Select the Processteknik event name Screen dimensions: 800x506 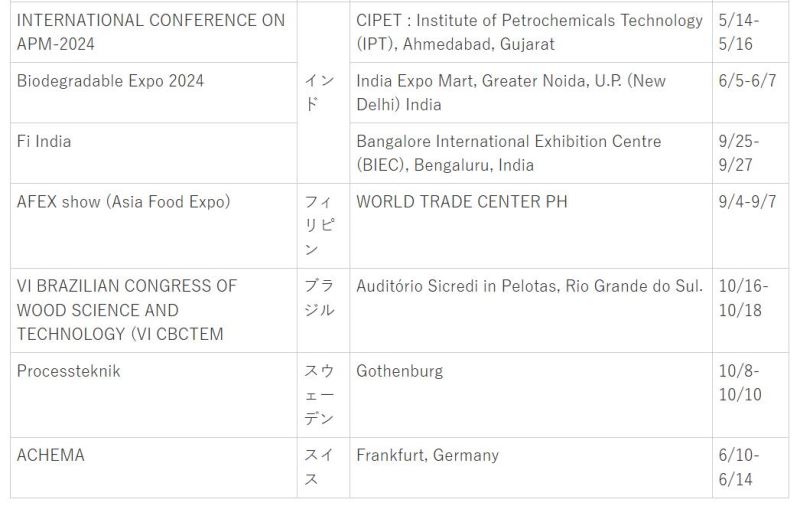pos(69,371)
